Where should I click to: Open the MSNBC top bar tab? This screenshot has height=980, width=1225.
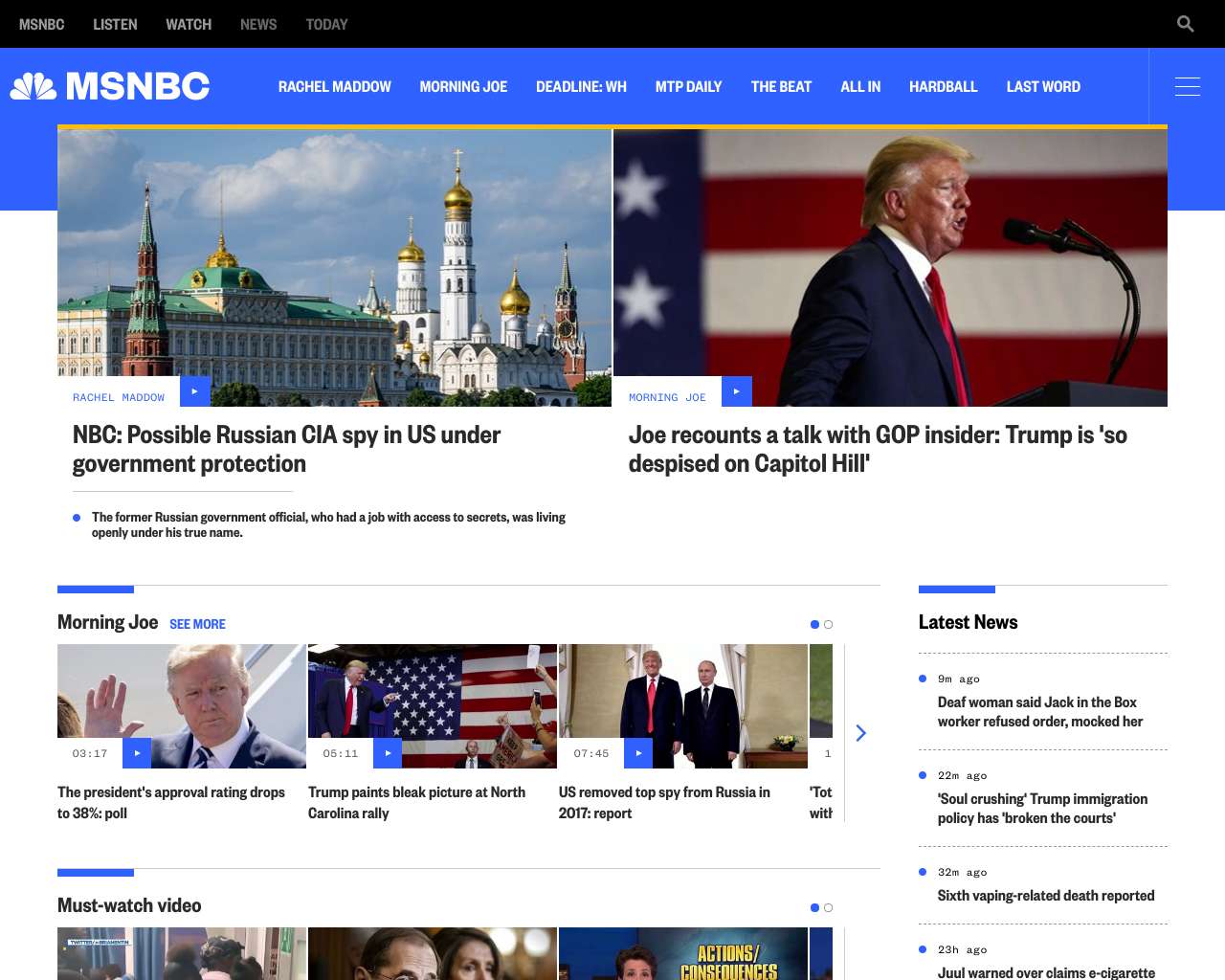42,24
